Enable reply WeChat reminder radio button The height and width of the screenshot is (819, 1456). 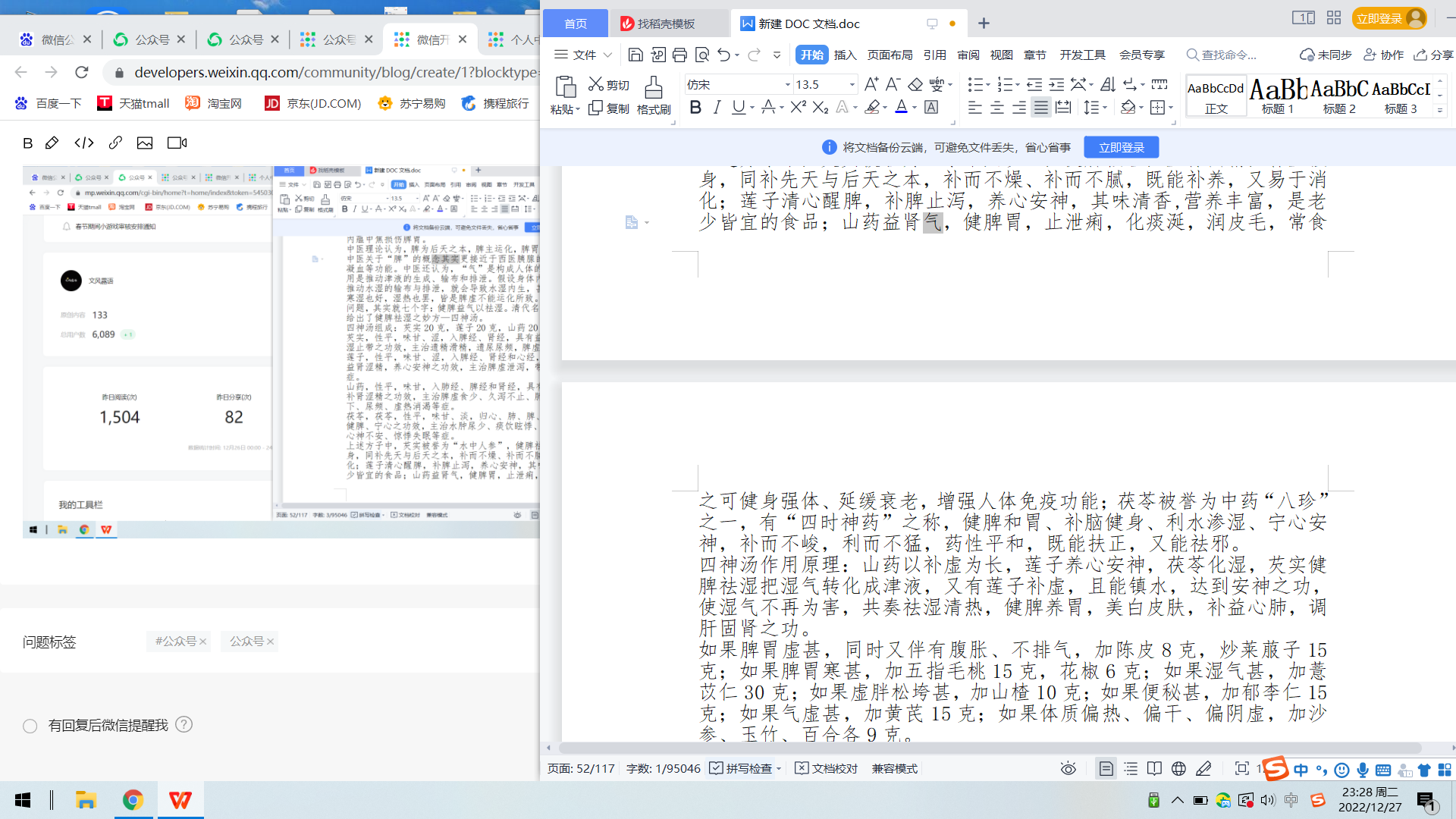pos(30,726)
